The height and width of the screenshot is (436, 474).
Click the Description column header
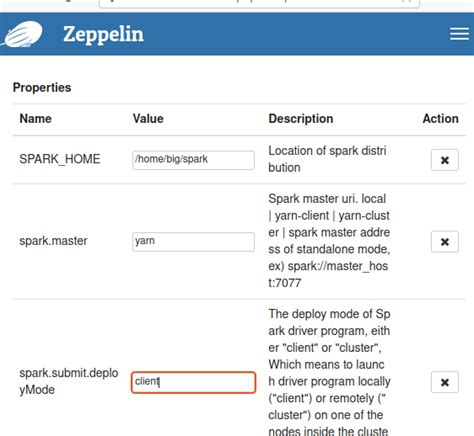[301, 119]
